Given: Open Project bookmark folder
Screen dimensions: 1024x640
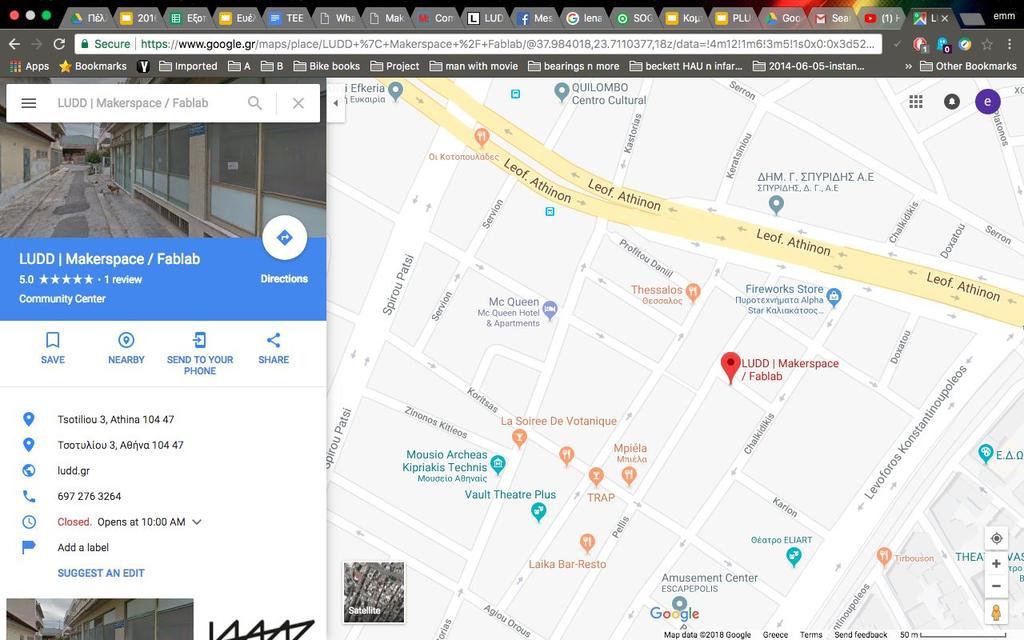Looking at the screenshot, I should (x=395, y=66).
